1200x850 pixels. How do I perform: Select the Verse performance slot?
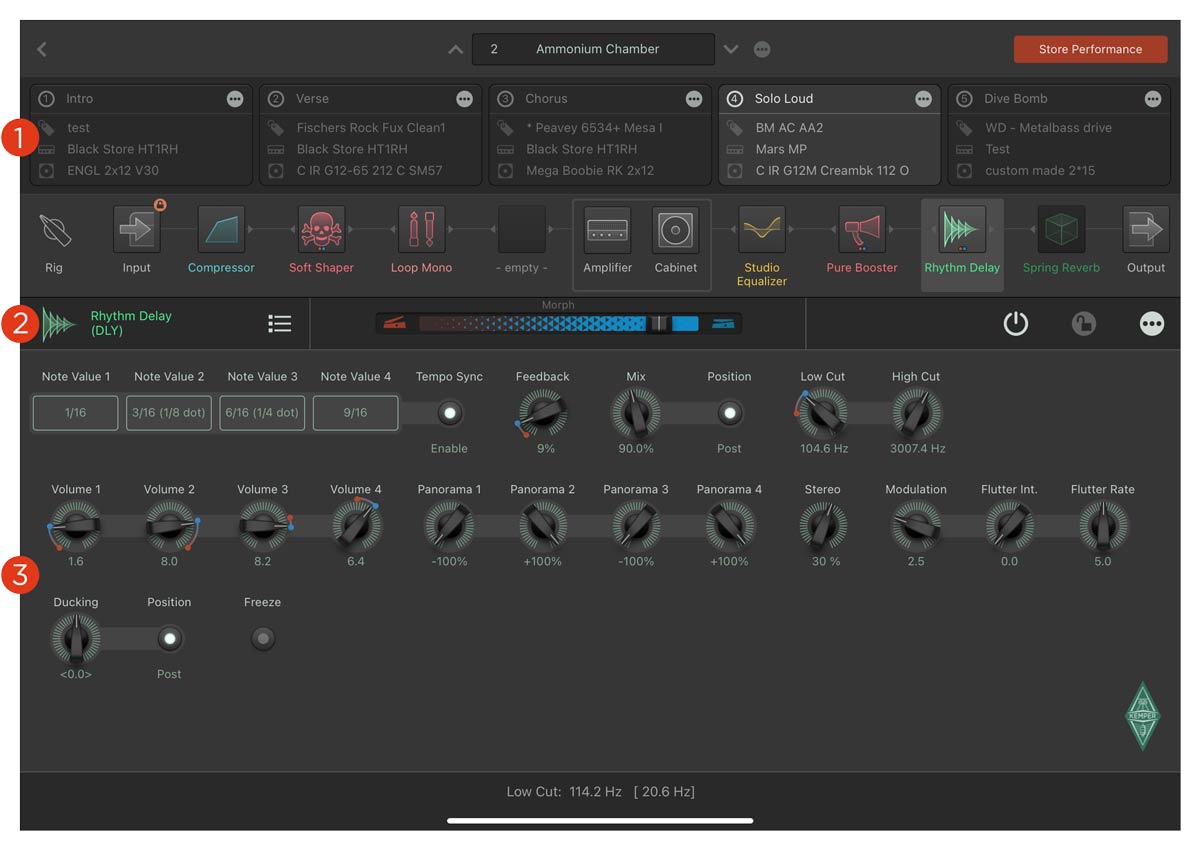(371, 135)
